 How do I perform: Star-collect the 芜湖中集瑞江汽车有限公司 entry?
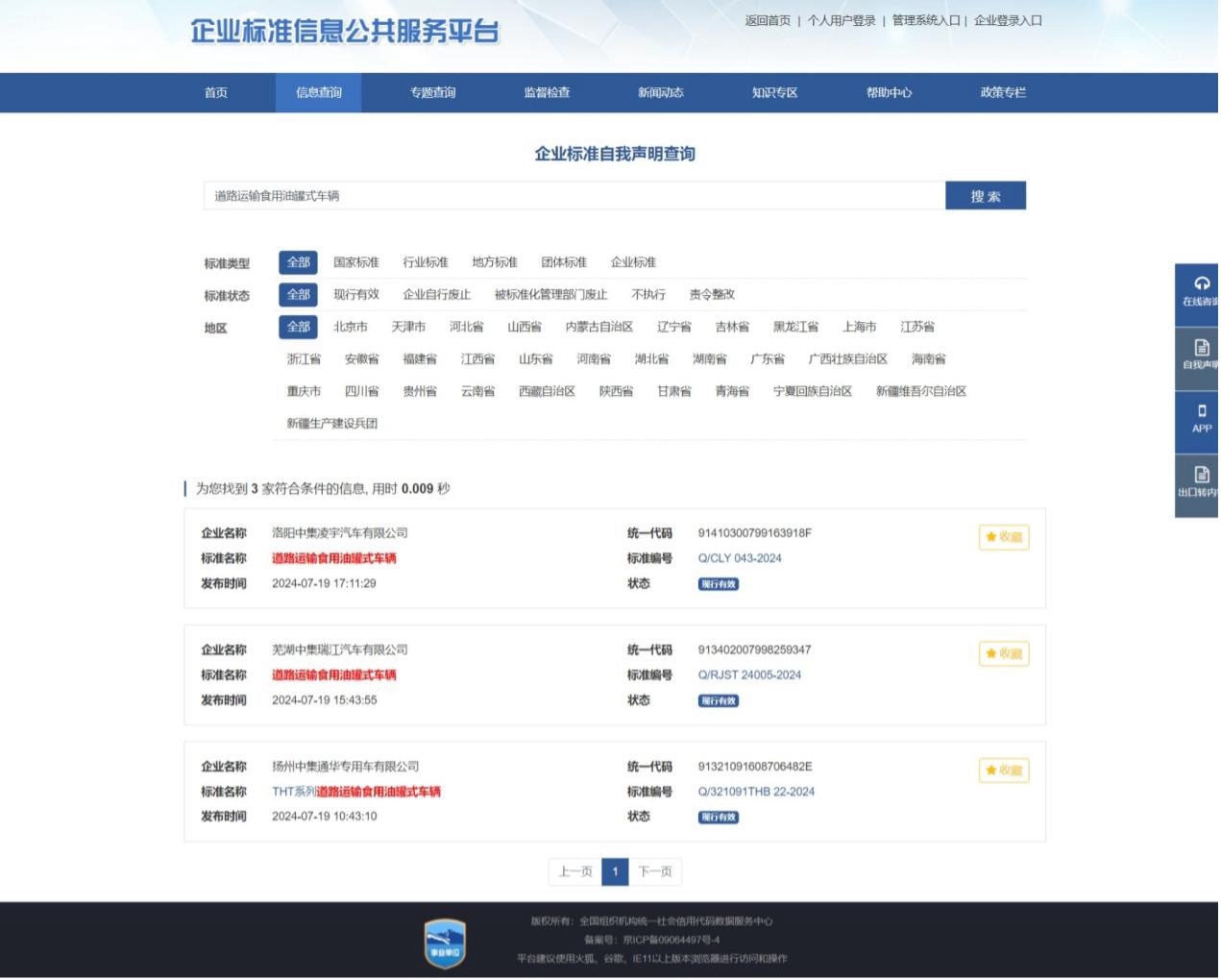[x=1003, y=653]
